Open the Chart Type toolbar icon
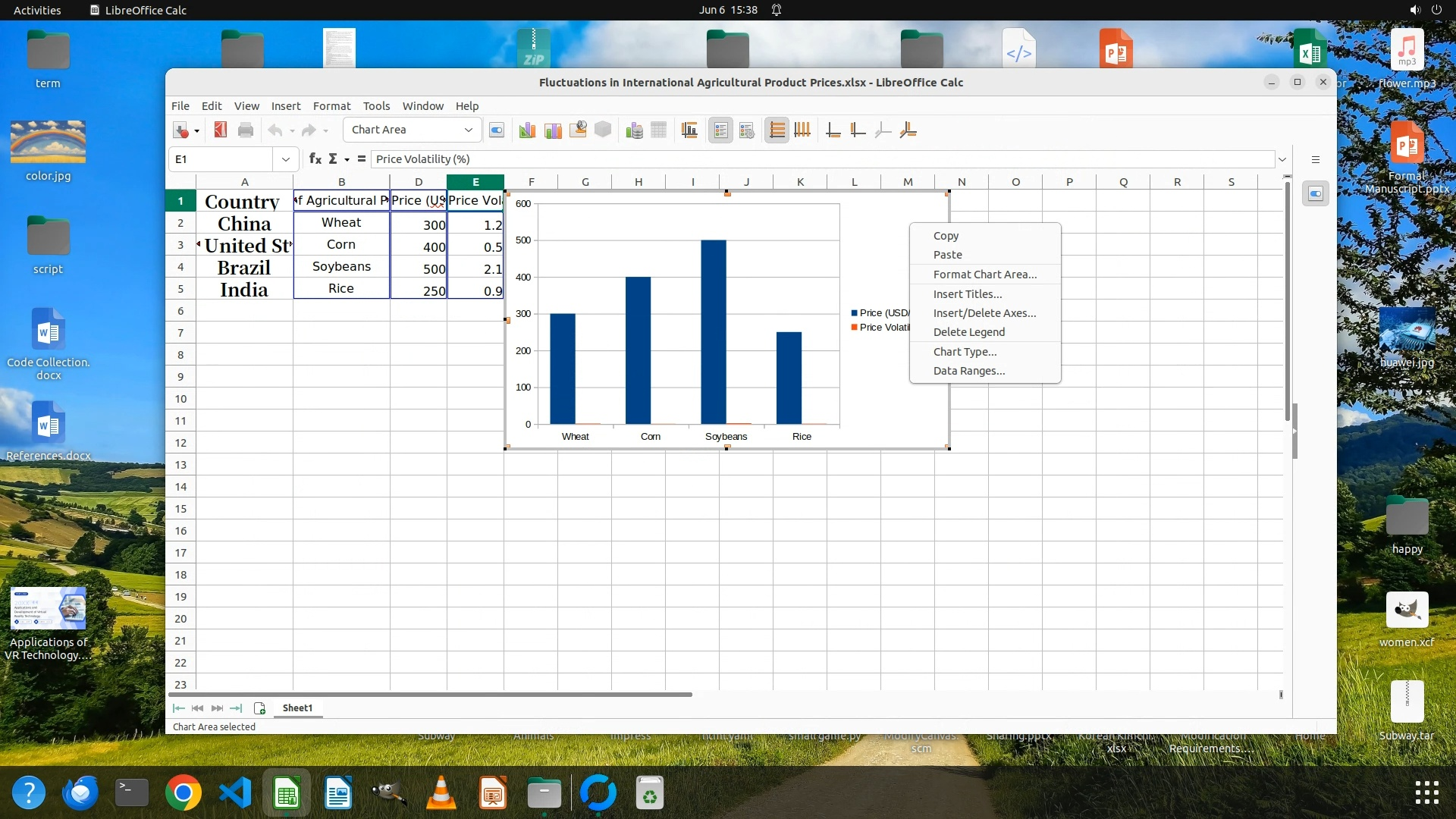1456x819 pixels. click(x=527, y=130)
